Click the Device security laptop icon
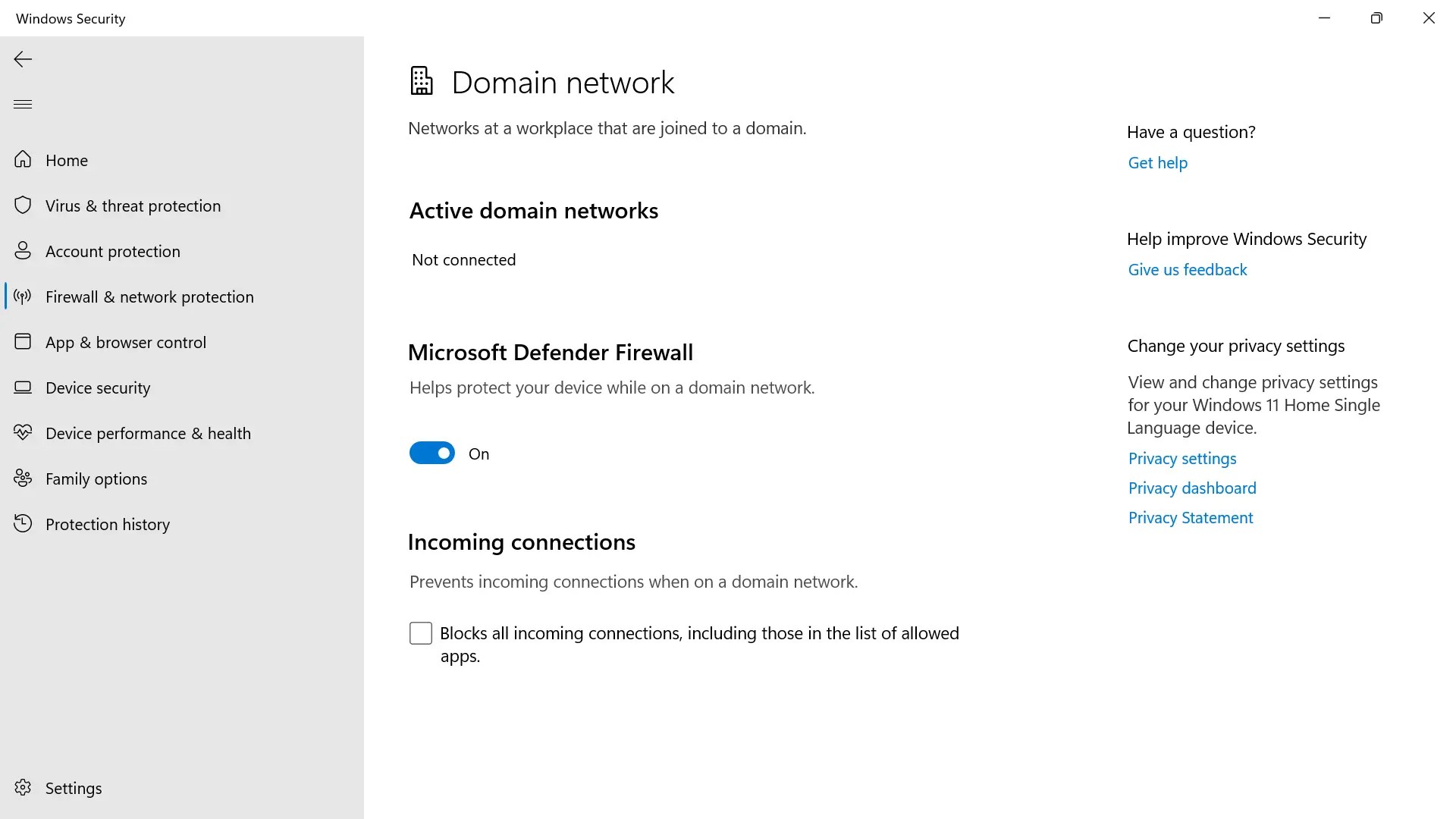 (x=23, y=388)
